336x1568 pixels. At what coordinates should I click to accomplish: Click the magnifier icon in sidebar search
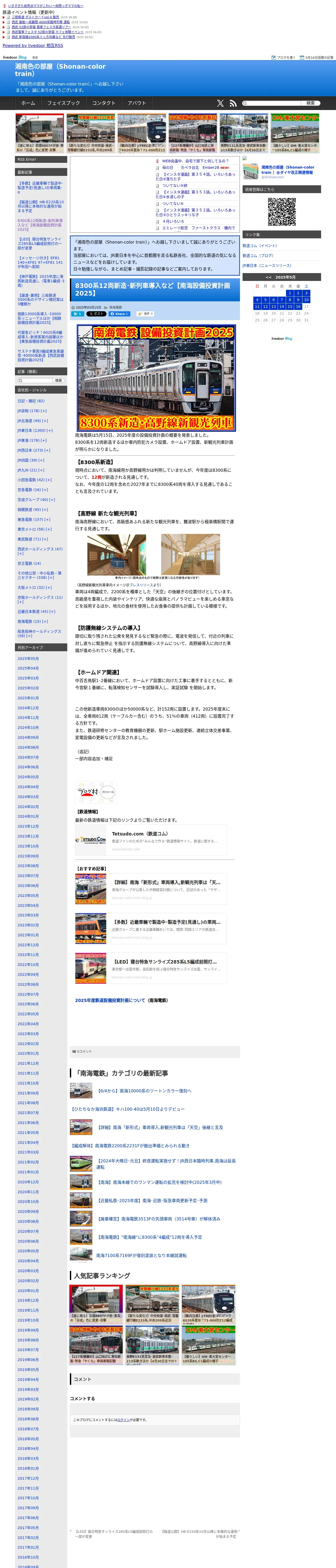click(x=20, y=381)
